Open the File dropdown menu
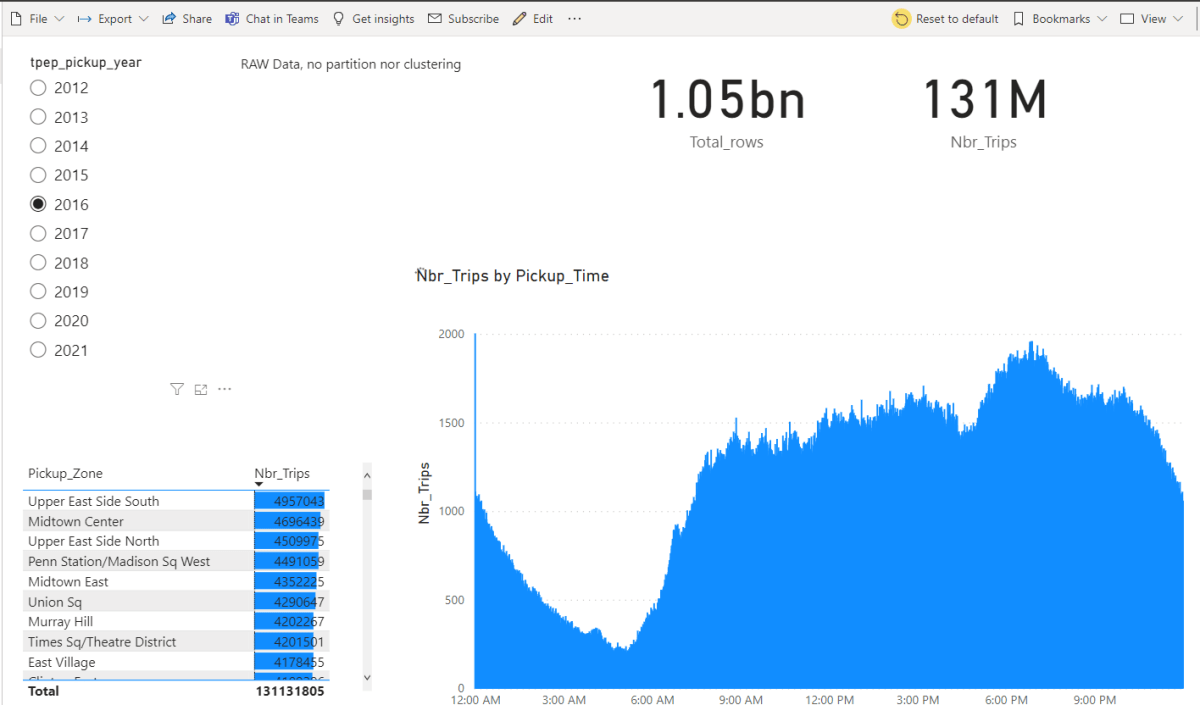Screen dimensions: 1200x705 37,19
